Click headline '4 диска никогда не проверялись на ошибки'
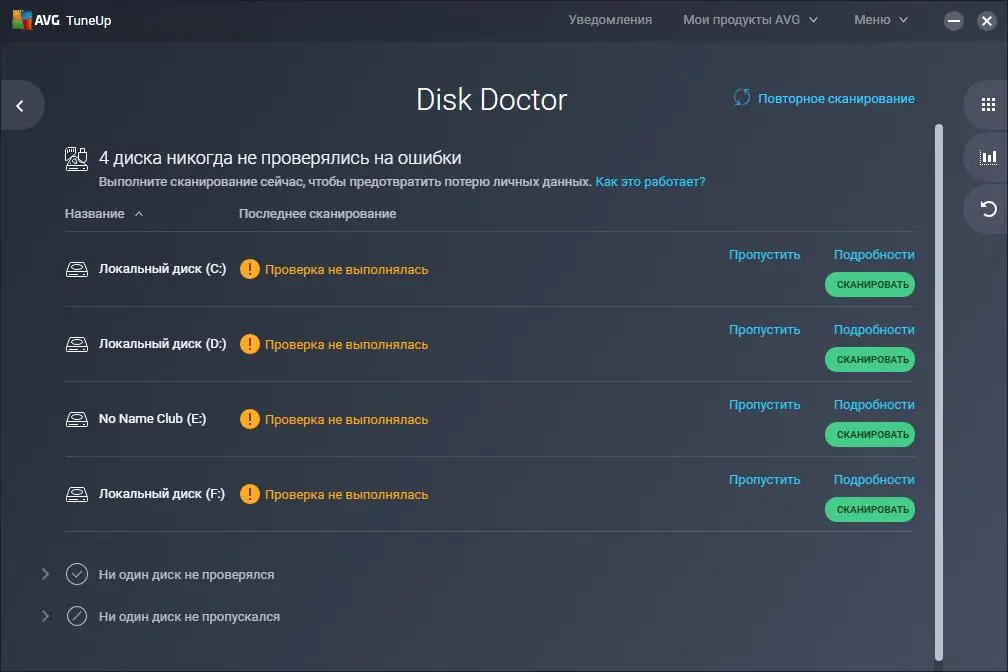The width and height of the screenshot is (1008, 672). point(280,158)
